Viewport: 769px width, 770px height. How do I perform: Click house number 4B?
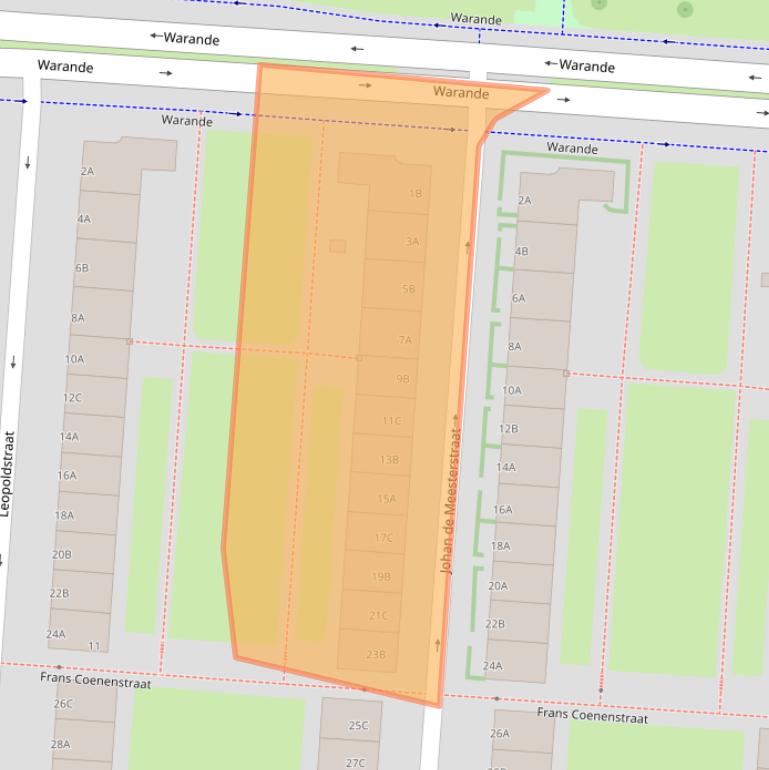click(521, 252)
